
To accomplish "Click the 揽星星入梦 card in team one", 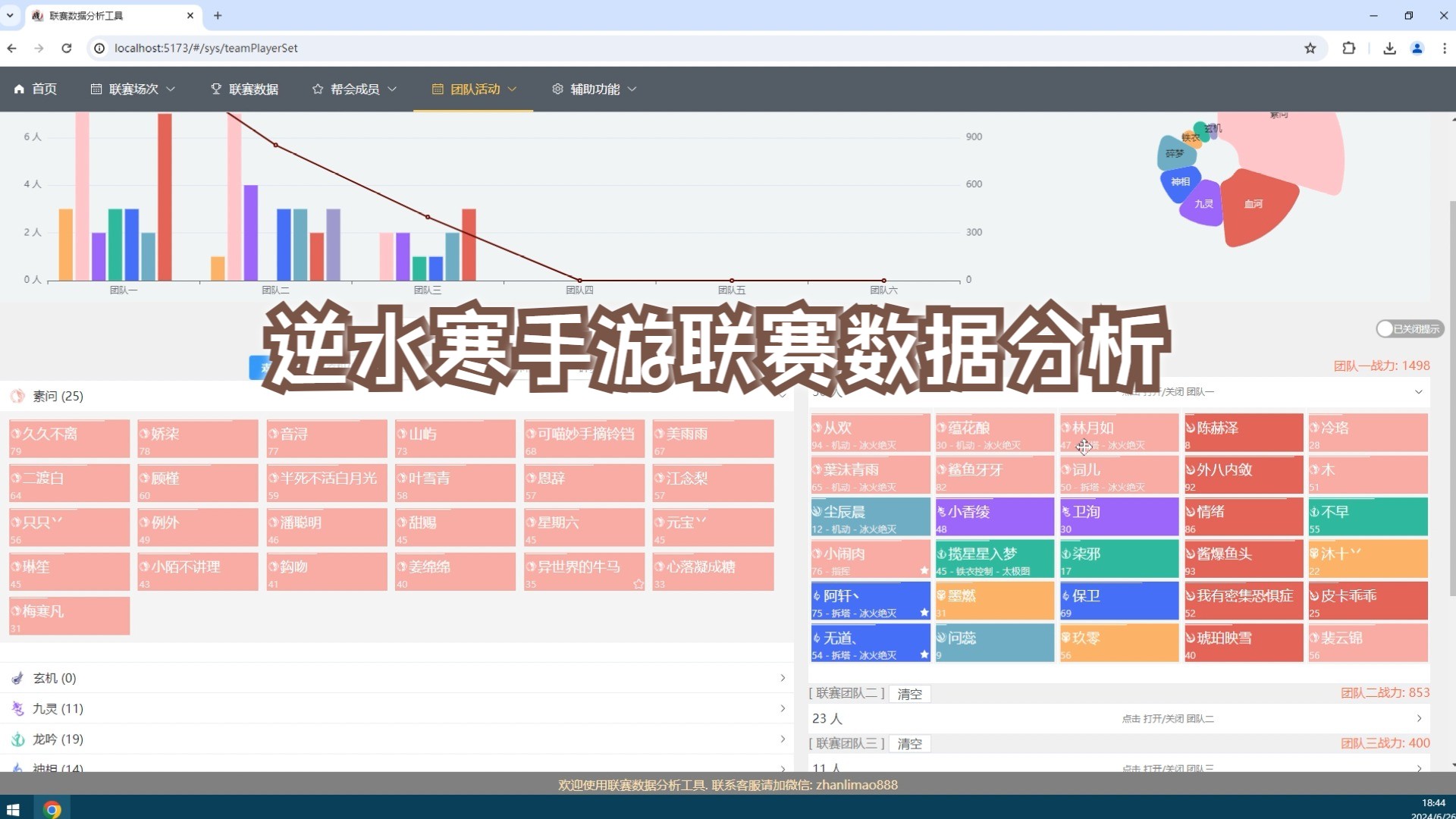I will coord(995,559).
